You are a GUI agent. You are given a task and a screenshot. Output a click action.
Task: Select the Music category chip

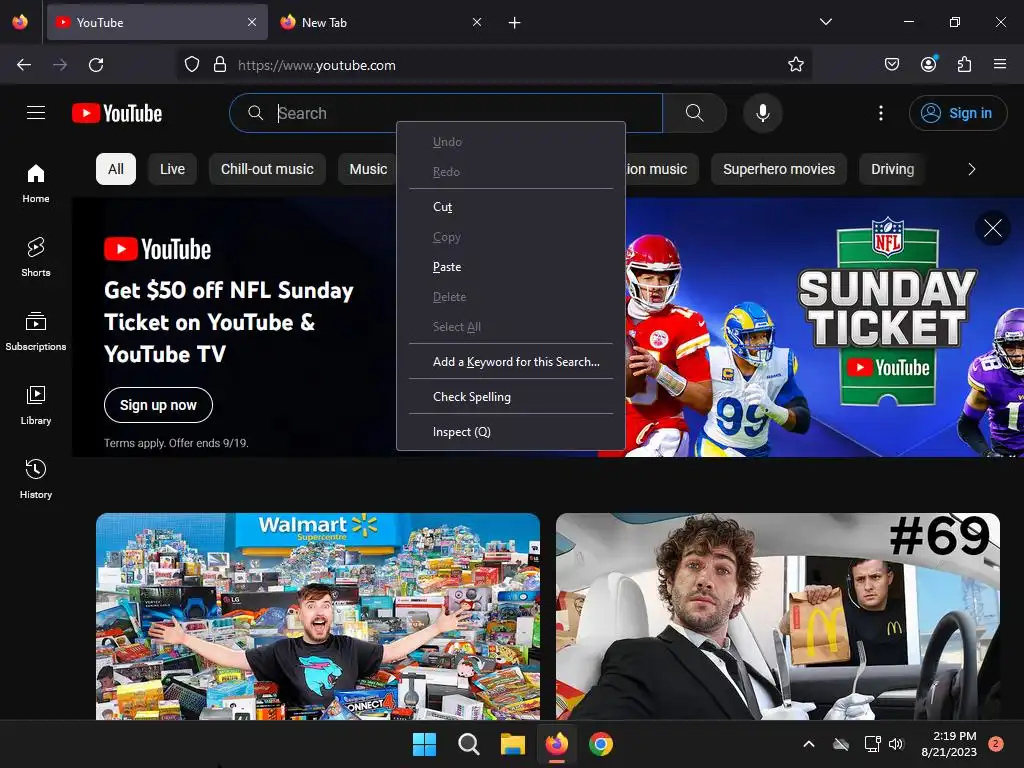click(368, 169)
